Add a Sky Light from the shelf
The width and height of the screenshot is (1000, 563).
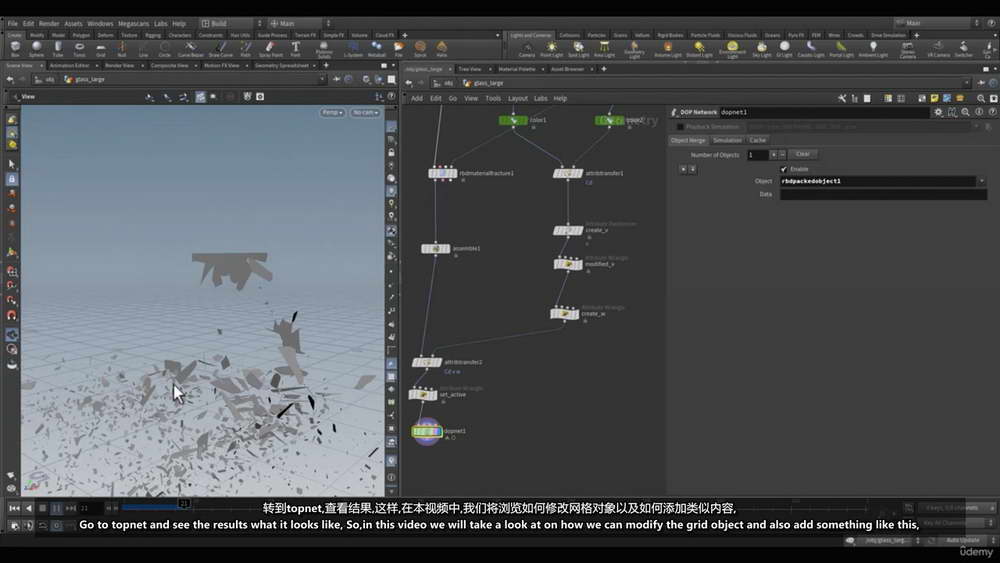pos(761,49)
